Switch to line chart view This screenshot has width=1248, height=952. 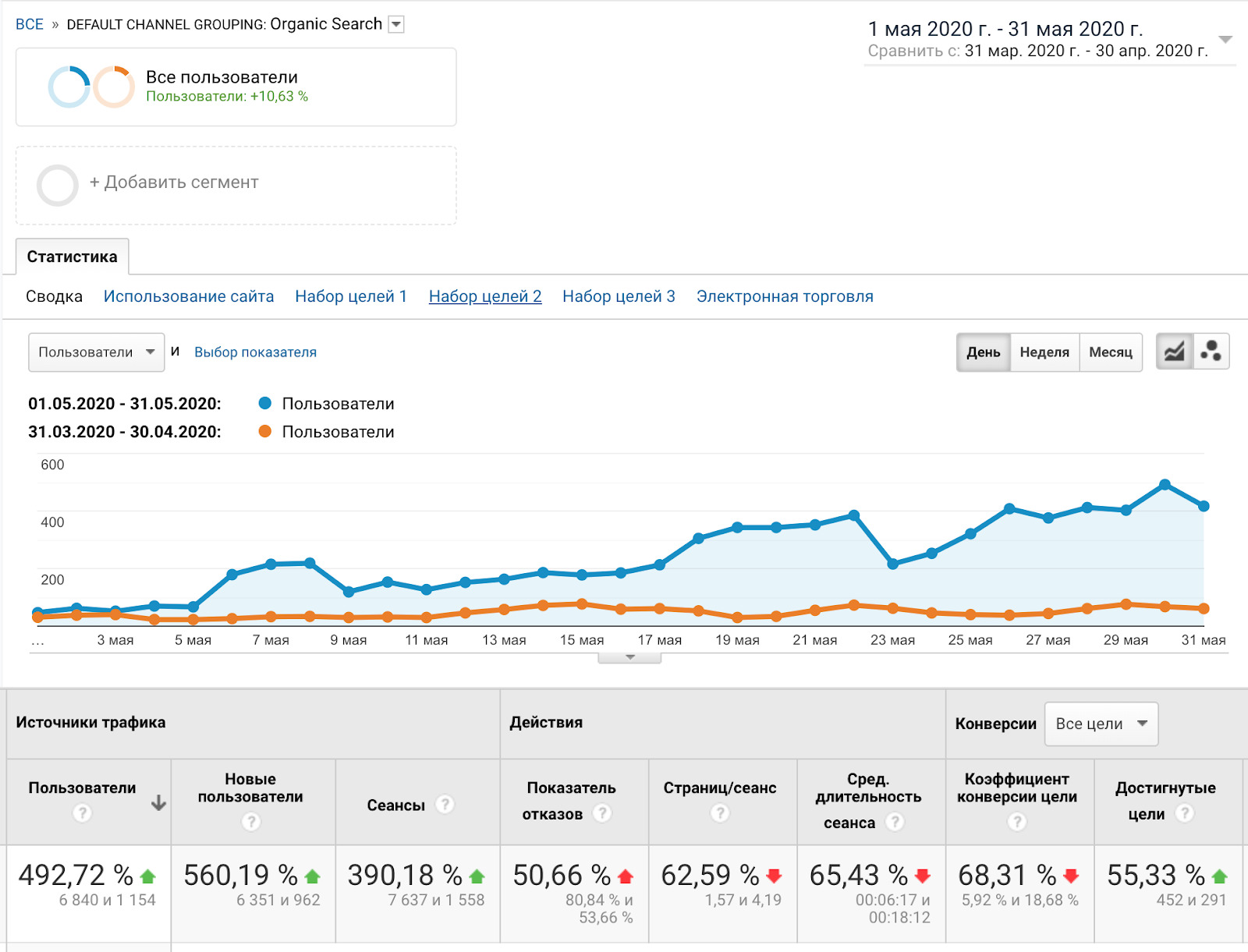[1174, 352]
